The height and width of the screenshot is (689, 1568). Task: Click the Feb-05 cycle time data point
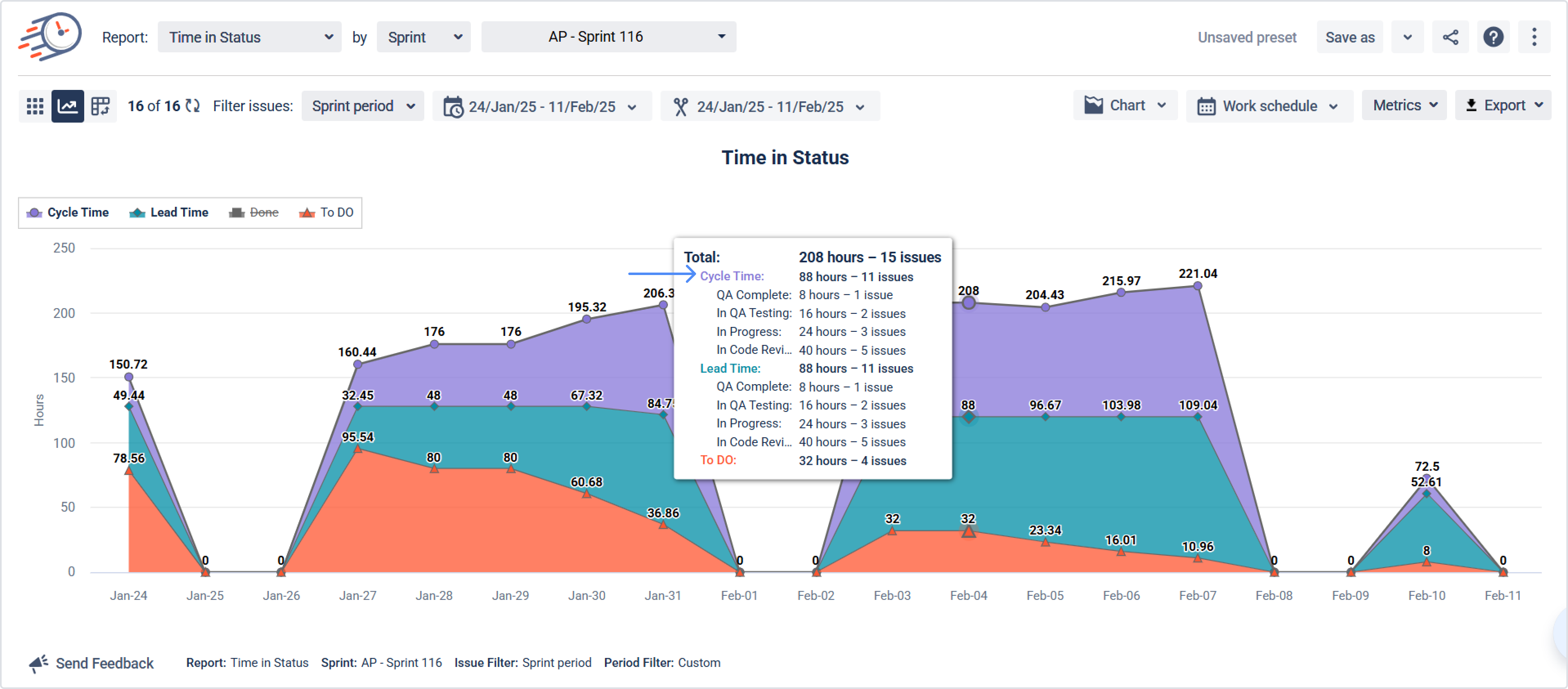(x=1044, y=307)
